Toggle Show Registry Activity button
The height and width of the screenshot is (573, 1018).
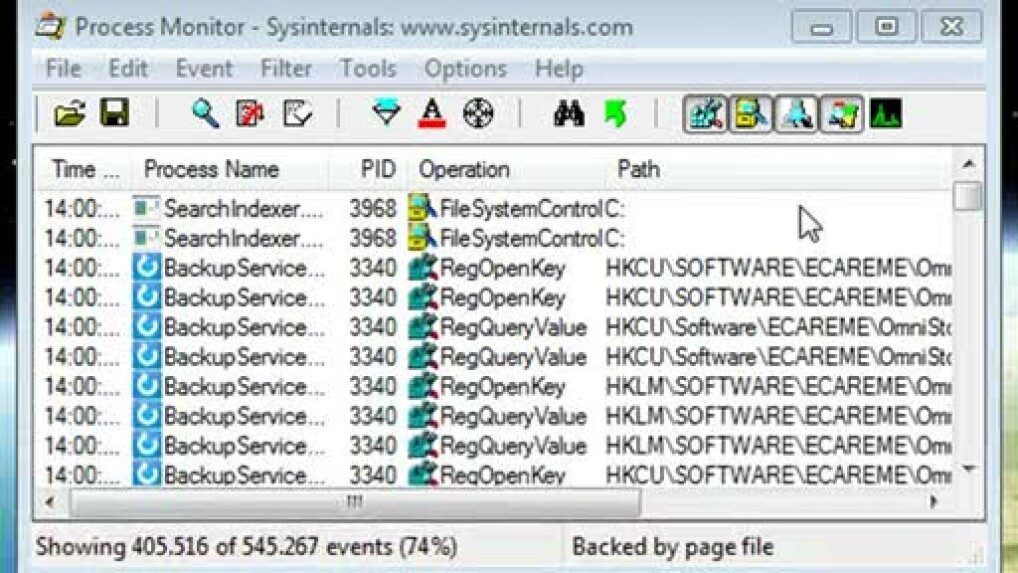pos(705,114)
